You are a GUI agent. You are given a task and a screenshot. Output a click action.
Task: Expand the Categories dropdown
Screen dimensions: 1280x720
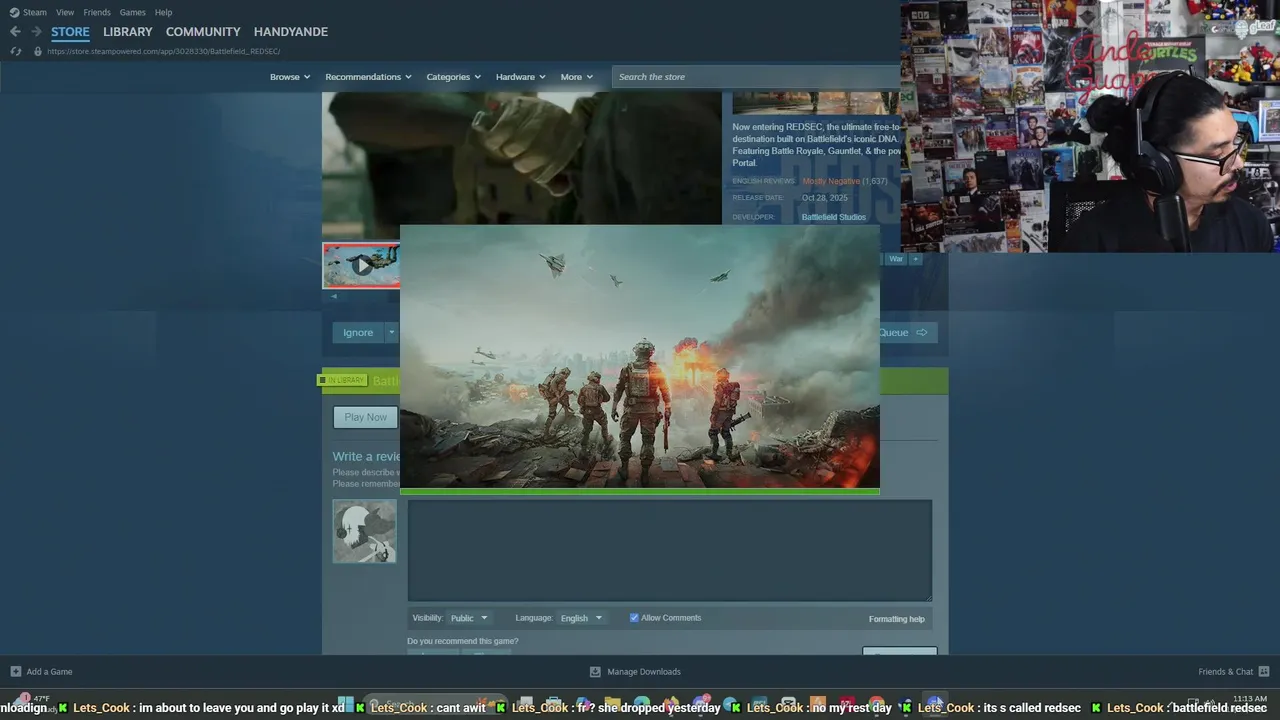coord(453,77)
